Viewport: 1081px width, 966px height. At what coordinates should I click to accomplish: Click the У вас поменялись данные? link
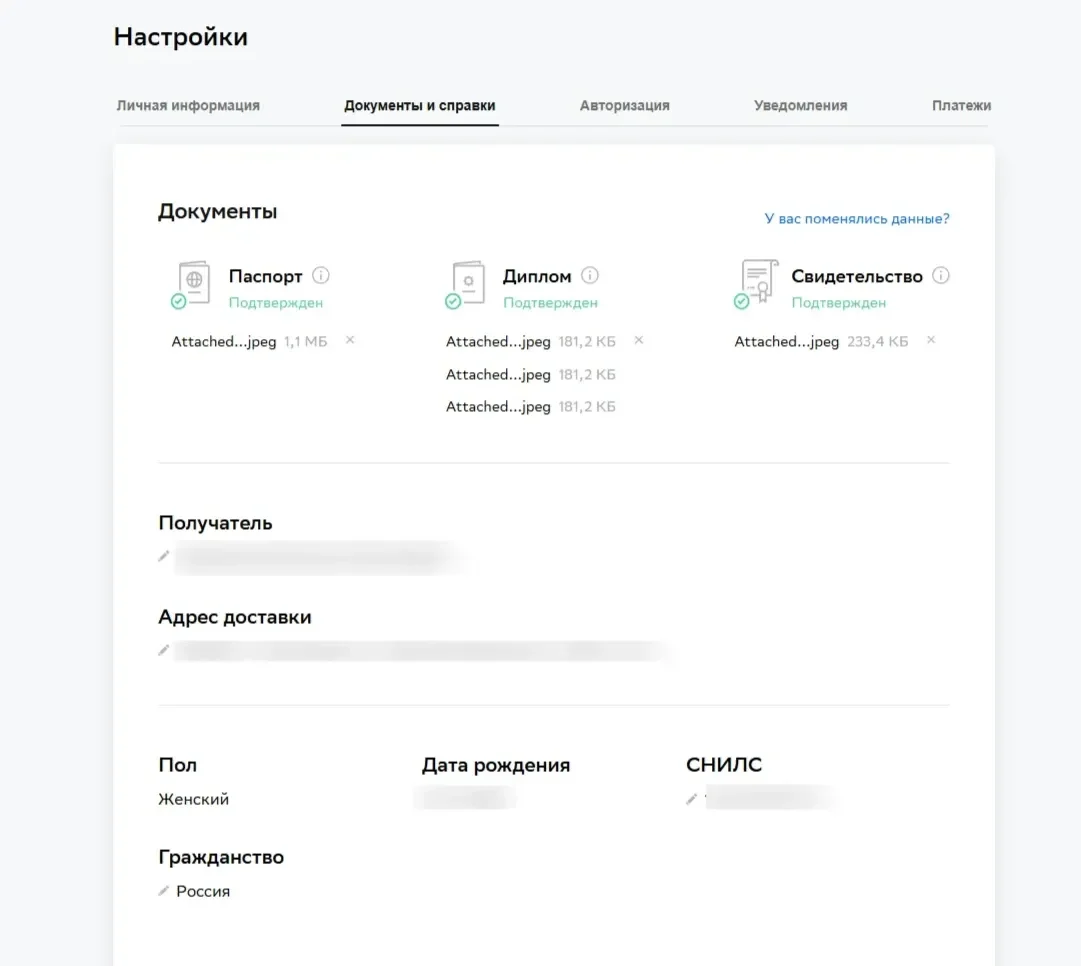click(856, 219)
